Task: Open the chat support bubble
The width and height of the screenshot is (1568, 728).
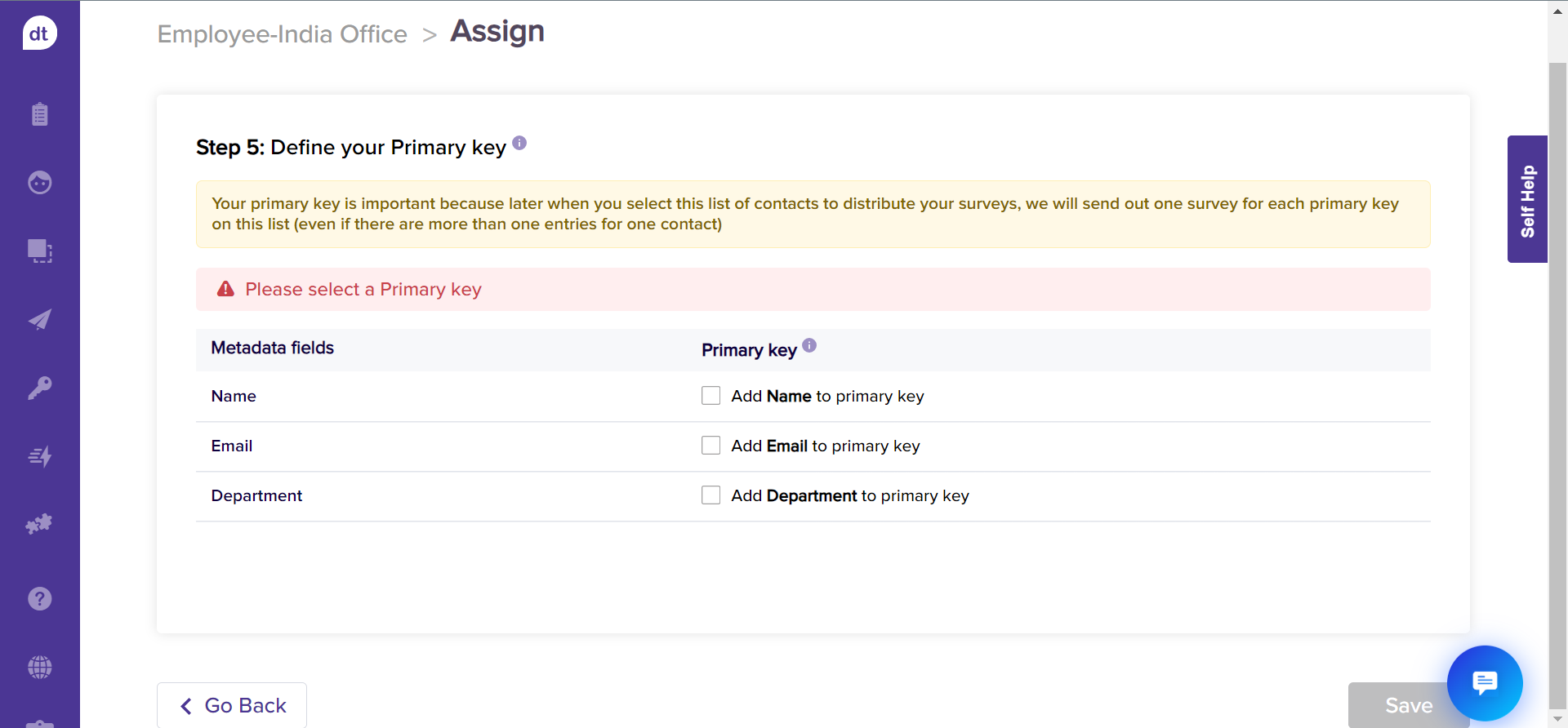Action: 1484,682
